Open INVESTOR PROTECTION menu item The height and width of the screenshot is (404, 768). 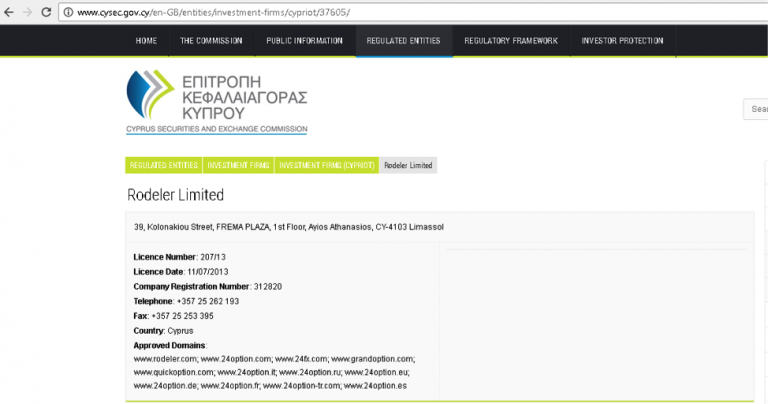[622, 41]
